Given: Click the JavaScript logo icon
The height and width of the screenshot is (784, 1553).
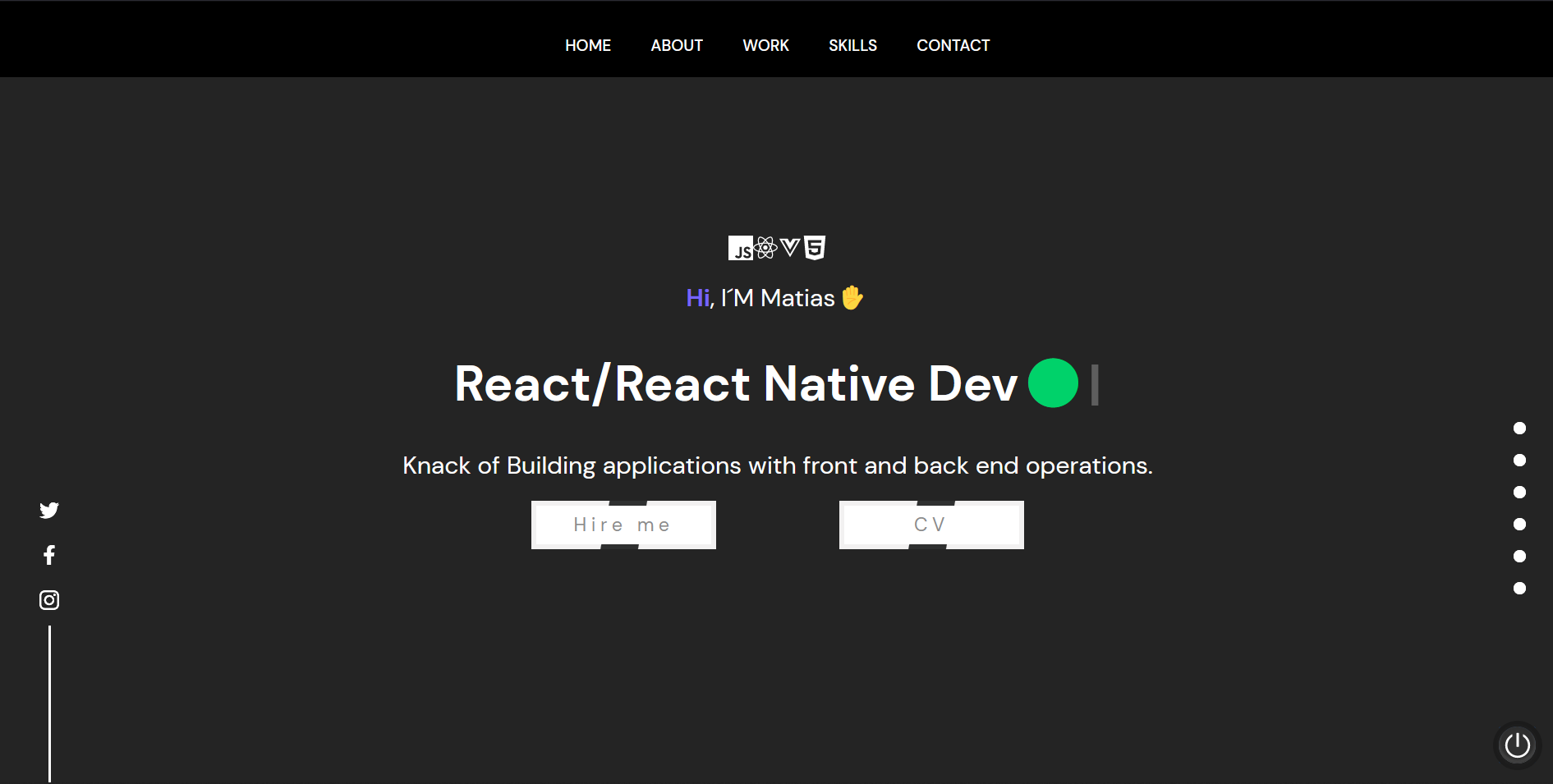Looking at the screenshot, I should (740, 248).
